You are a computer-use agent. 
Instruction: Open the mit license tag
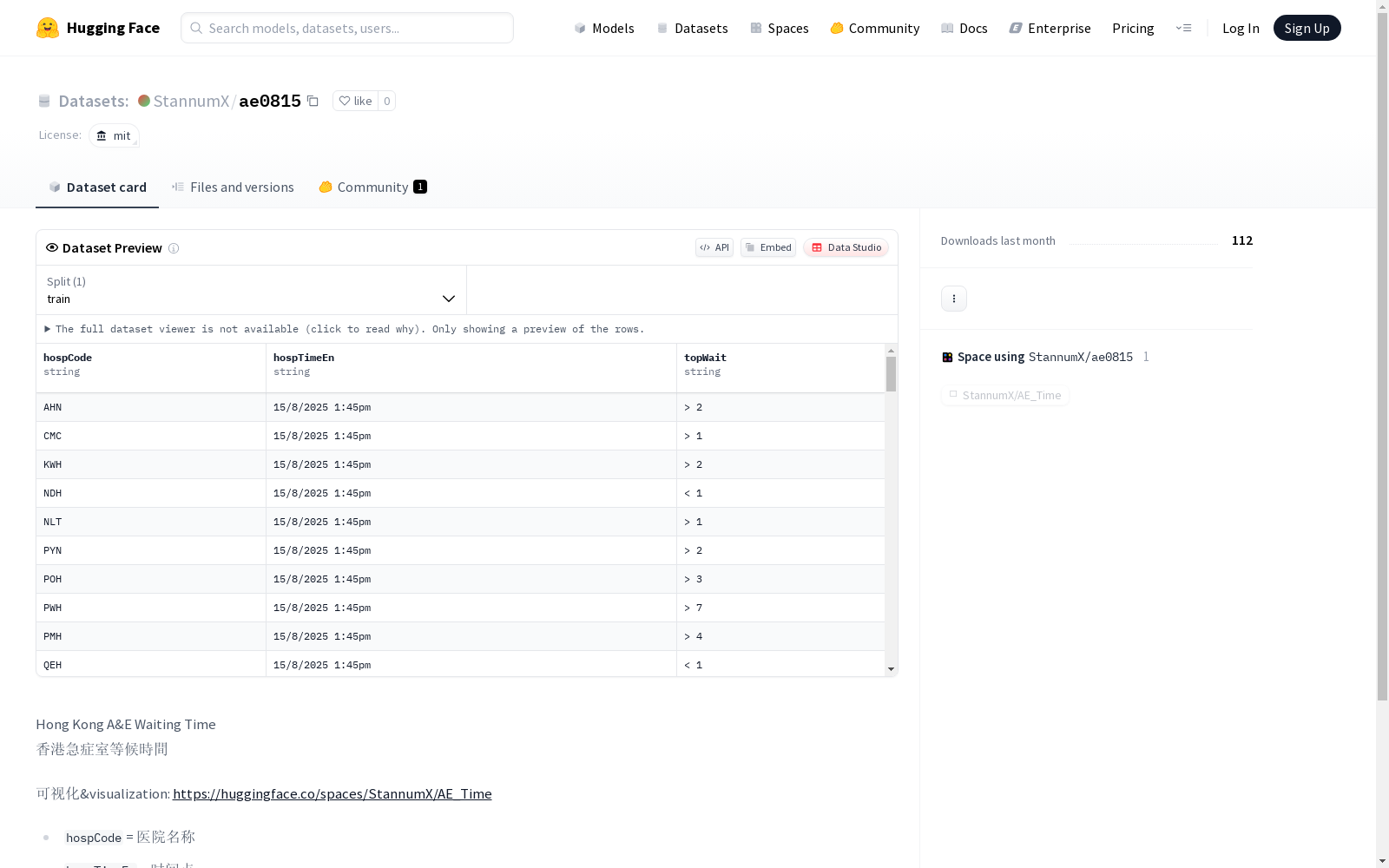coord(114,135)
